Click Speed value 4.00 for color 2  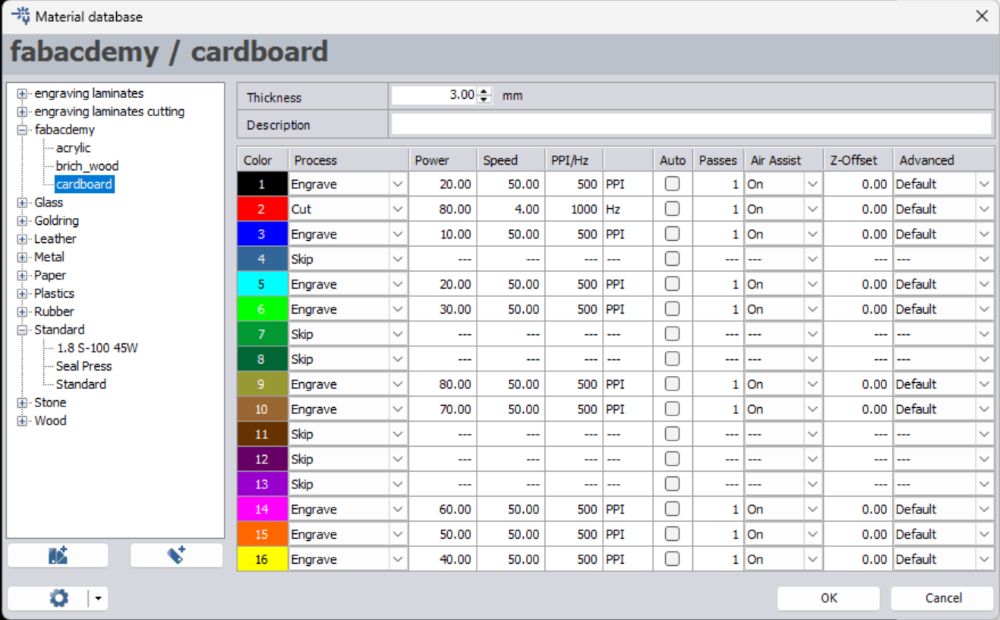point(511,209)
